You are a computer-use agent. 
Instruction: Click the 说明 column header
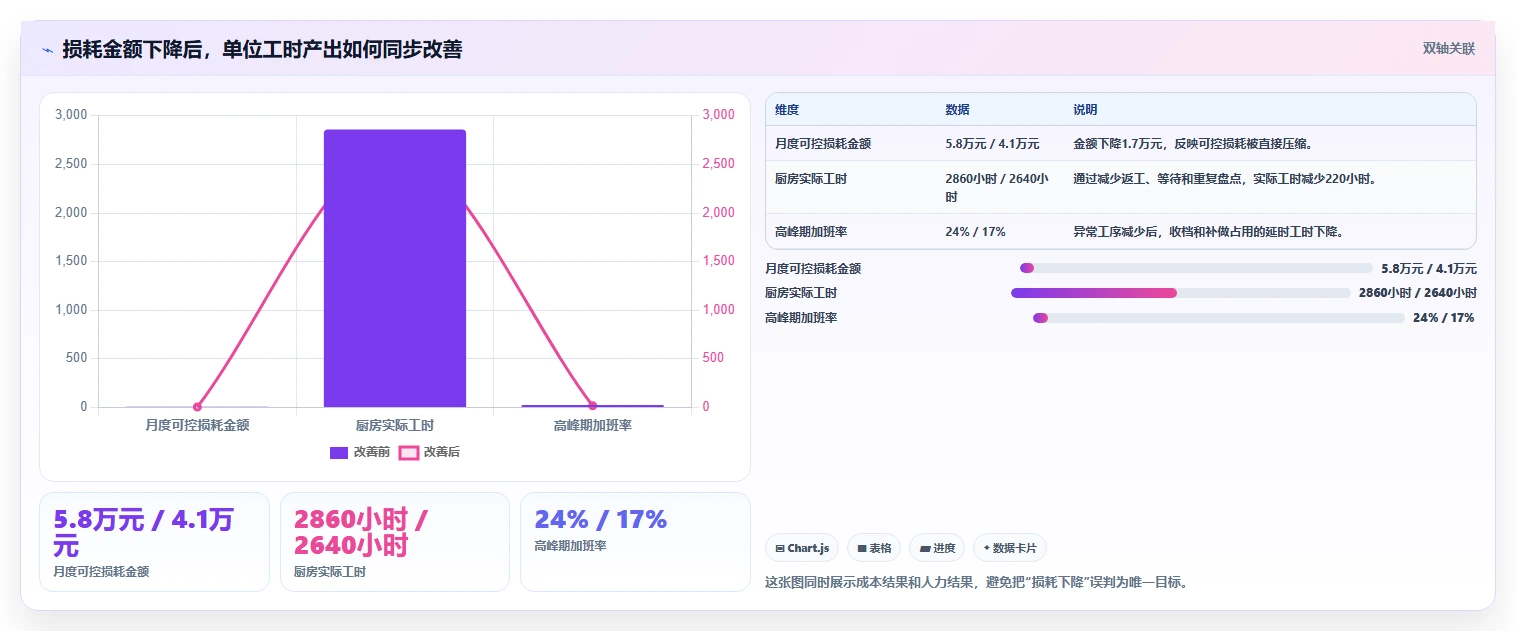click(1085, 110)
